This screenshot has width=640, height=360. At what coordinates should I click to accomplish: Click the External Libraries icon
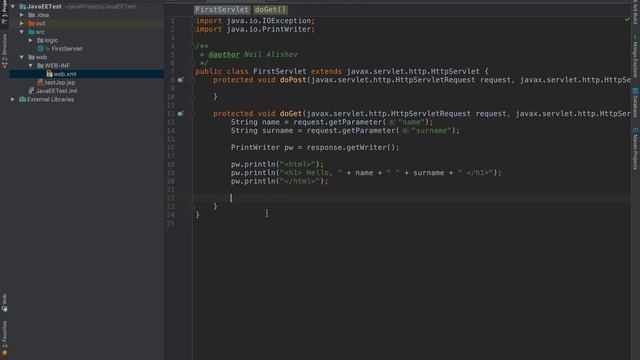click(22, 99)
